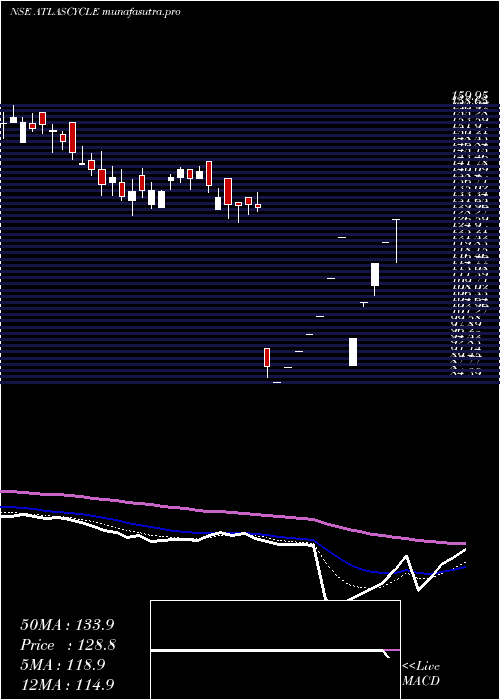Image resolution: width=500 pixels, height=700 pixels.
Task: Select the 12MA : 114.9 label
Action: [x=68, y=684]
